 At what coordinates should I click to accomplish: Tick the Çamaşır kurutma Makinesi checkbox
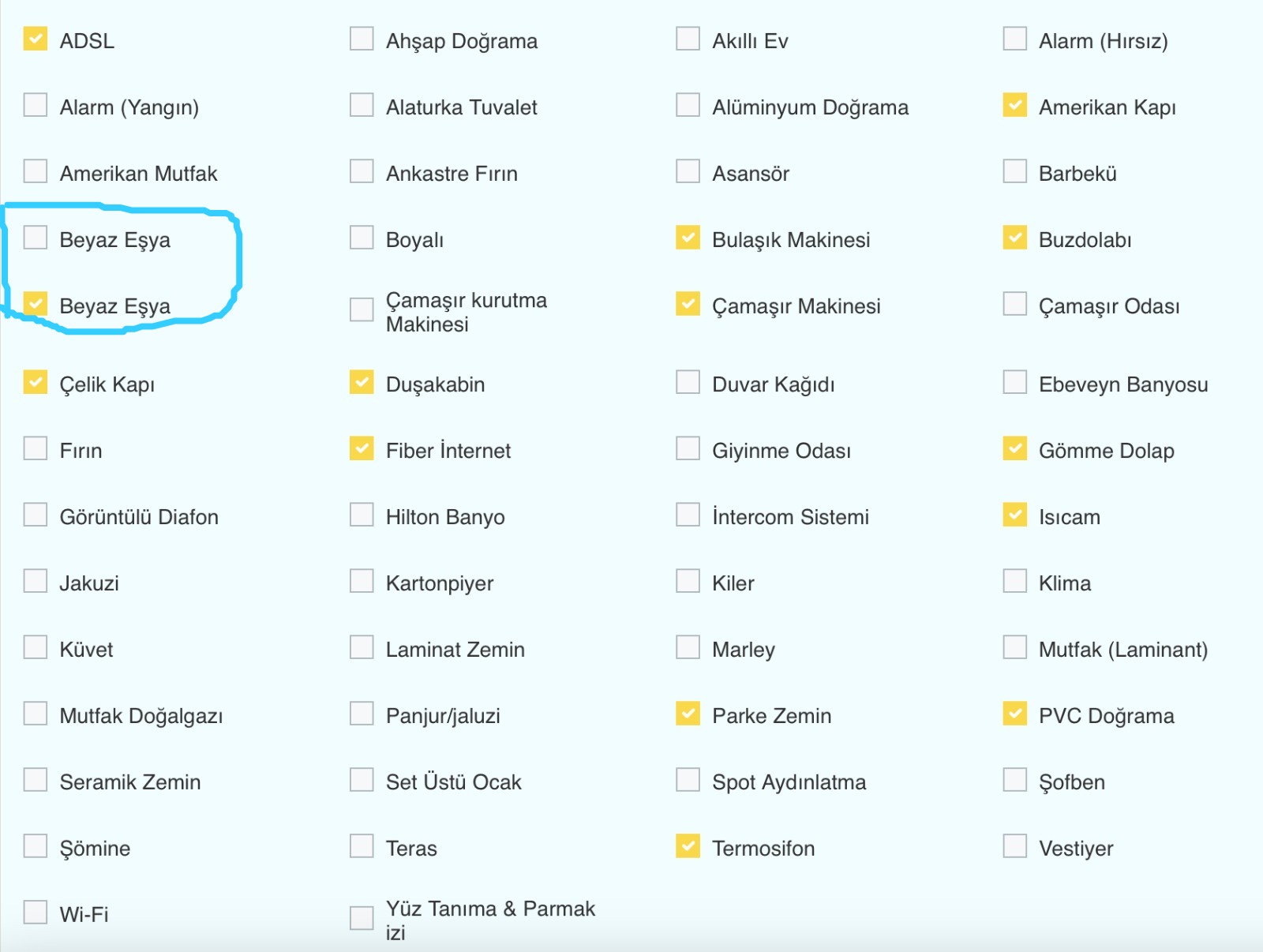click(362, 309)
